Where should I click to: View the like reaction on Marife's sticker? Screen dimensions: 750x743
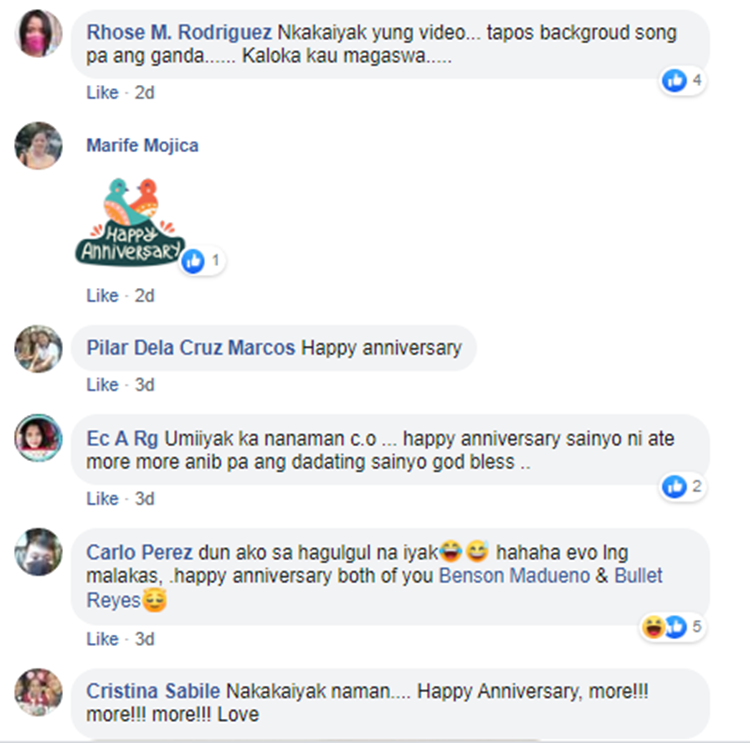193,261
